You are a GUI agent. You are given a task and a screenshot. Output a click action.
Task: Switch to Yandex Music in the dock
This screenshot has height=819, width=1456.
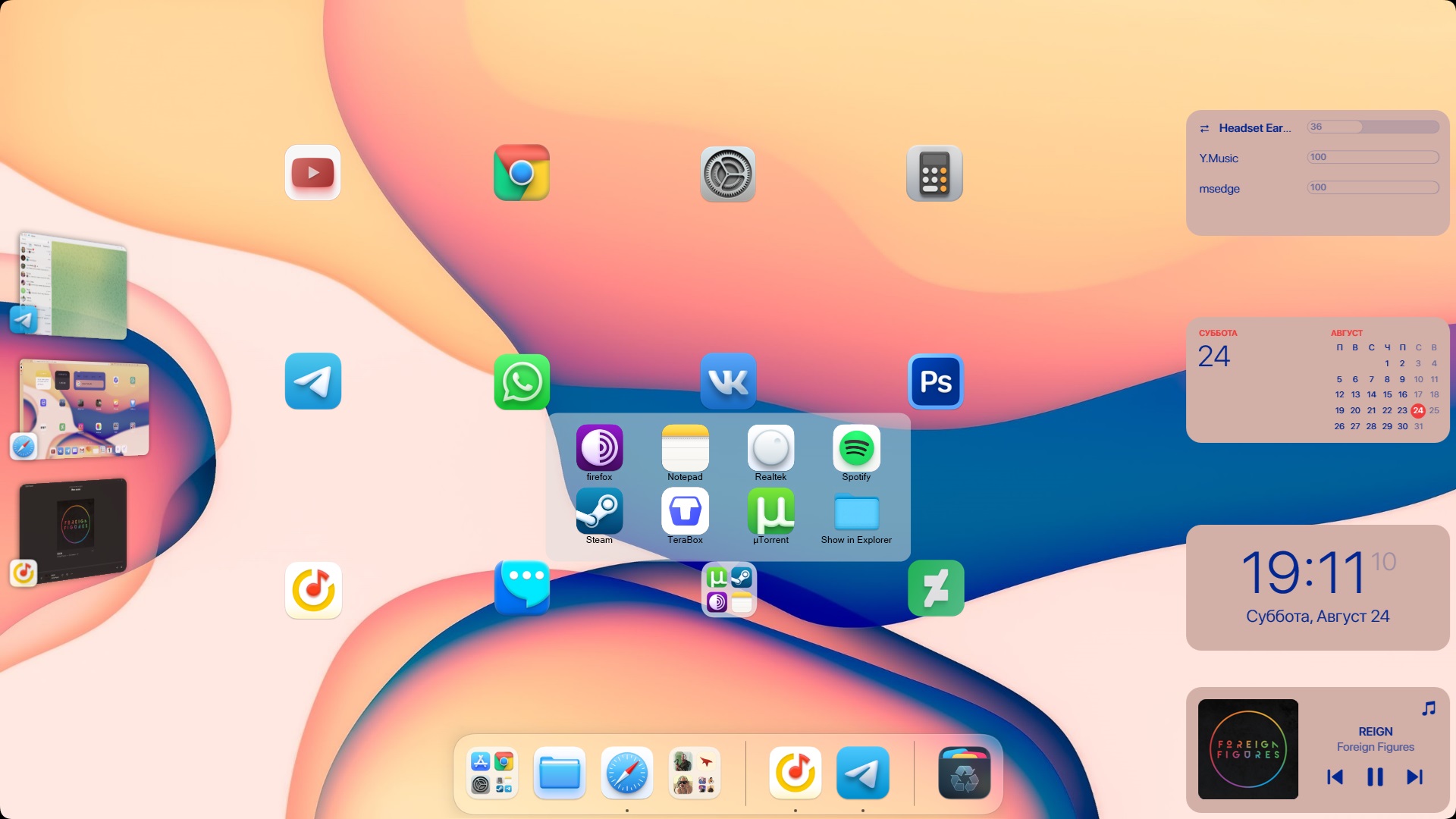pyautogui.click(x=795, y=773)
